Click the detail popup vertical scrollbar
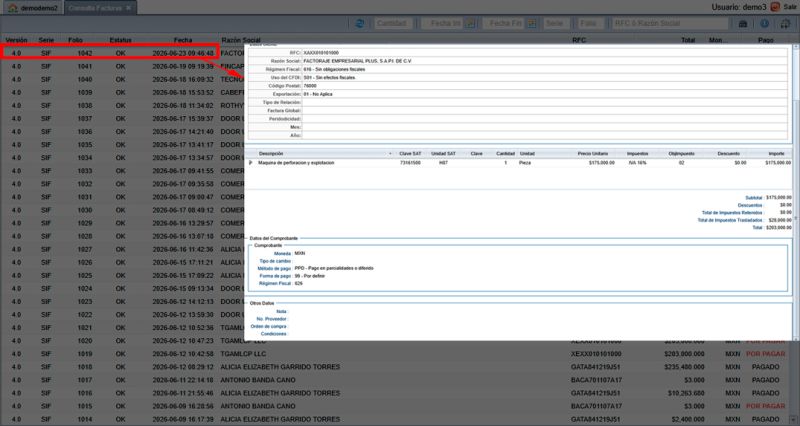The image size is (800, 426). point(795,191)
